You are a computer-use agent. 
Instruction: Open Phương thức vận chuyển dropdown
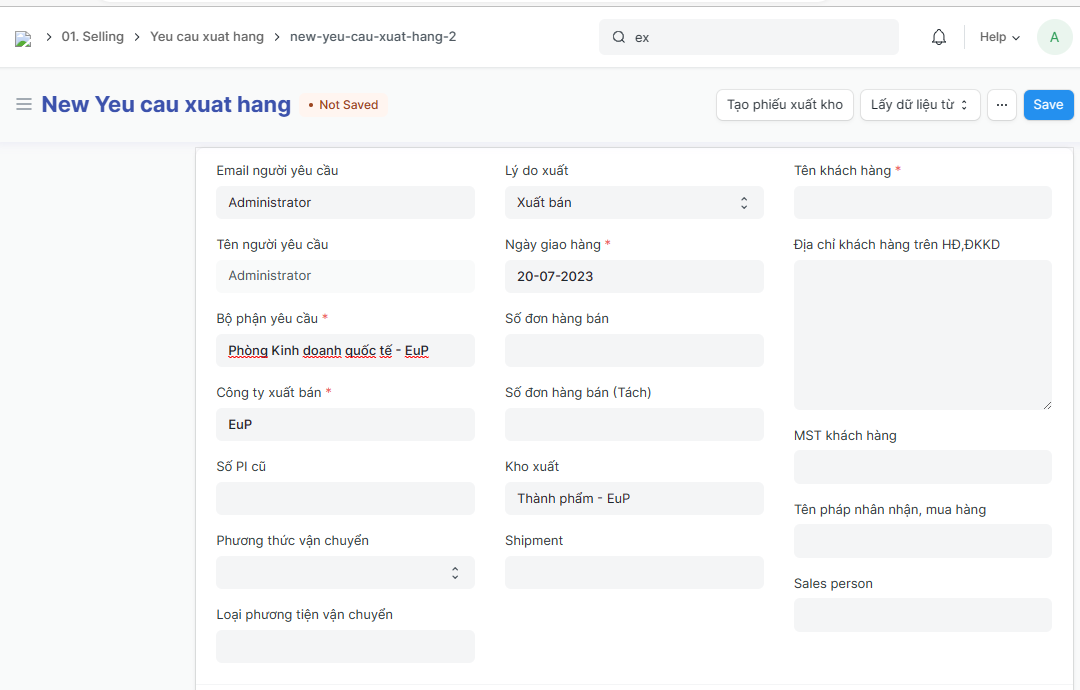[345, 573]
